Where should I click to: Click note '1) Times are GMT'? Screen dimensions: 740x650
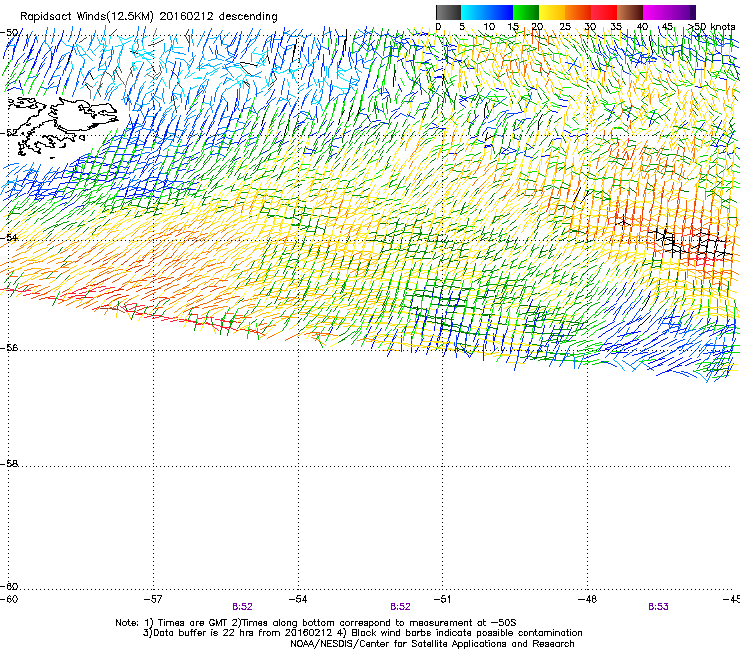(x=186, y=623)
